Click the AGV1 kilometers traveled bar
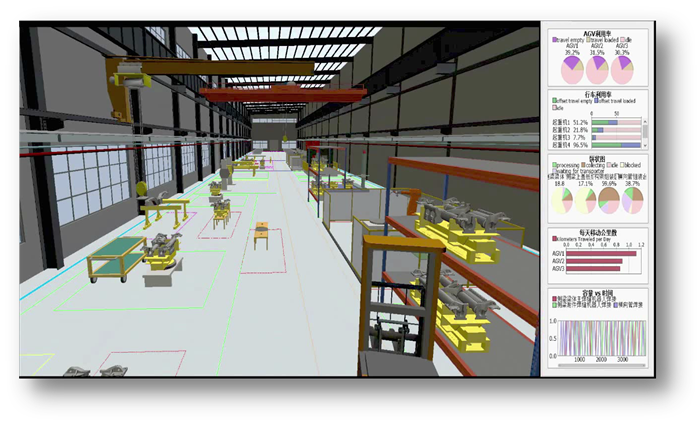The height and width of the screenshot is (426, 700). click(x=600, y=254)
